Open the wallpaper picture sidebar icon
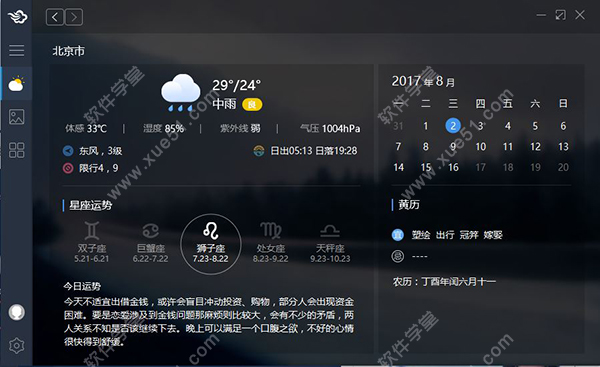This screenshot has height=367, width=600. coord(16,117)
